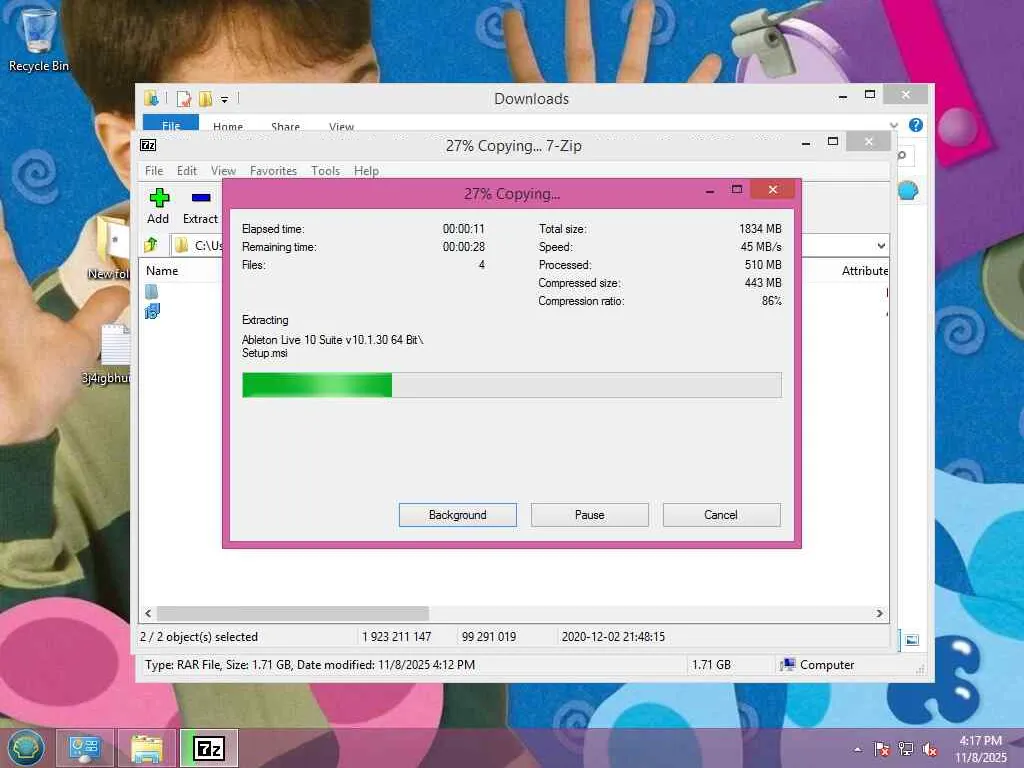Go up one folder with the up-arrow icon
The width and height of the screenshot is (1024, 768).
point(152,245)
